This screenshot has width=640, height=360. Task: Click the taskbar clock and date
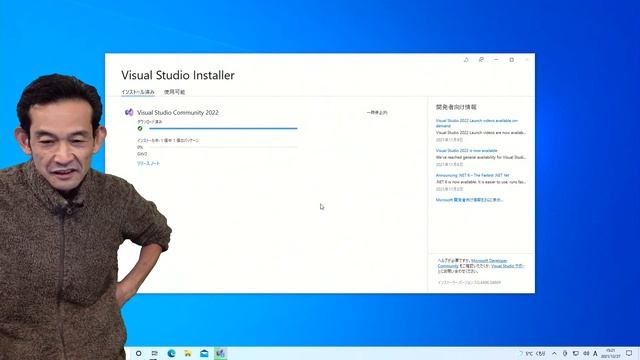pos(611,353)
